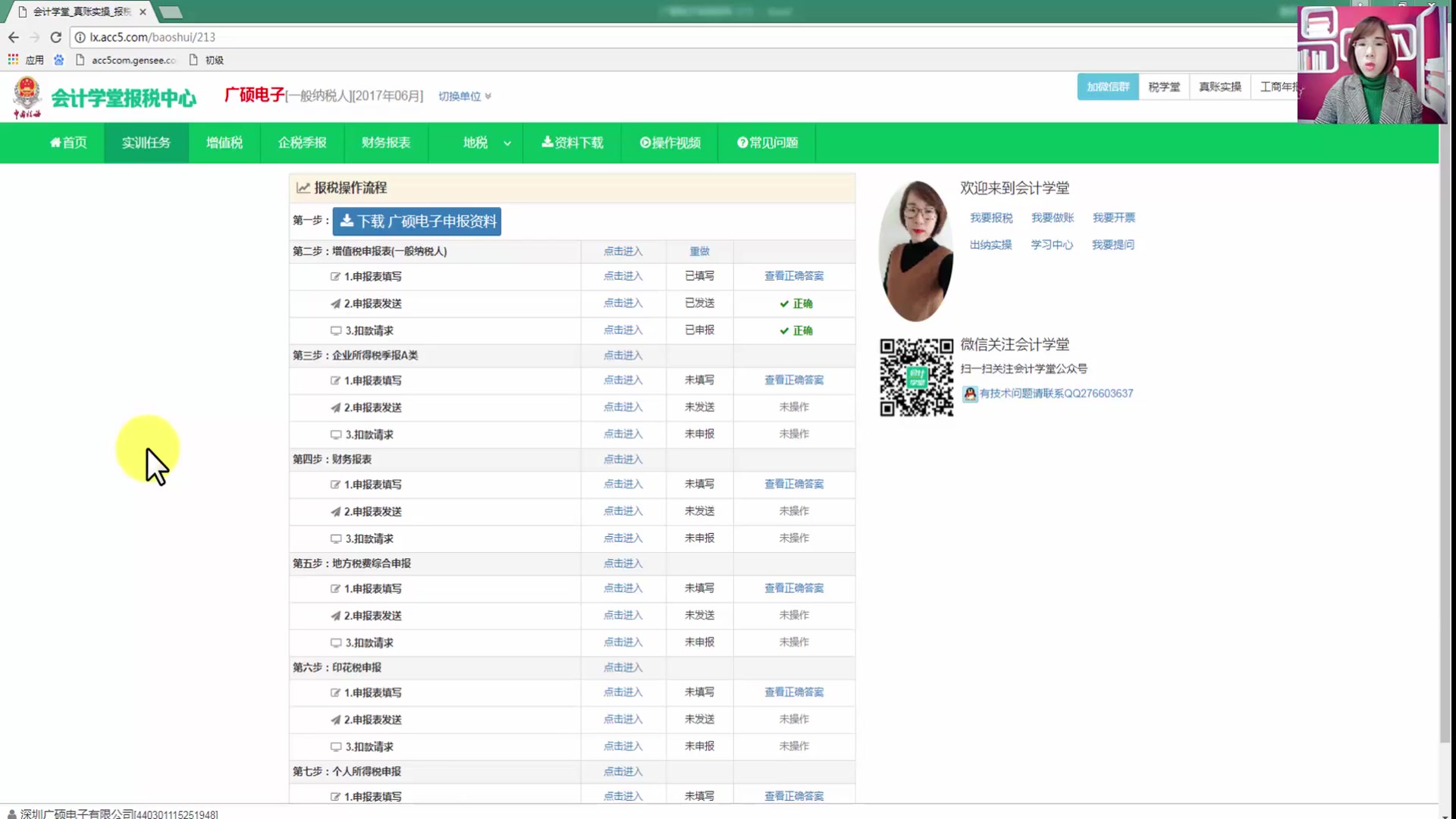The width and height of the screenshot is (1456, 819).
Task: Click edit icon of 地方税费 1.申报表填写
Action: coord(335,588)
